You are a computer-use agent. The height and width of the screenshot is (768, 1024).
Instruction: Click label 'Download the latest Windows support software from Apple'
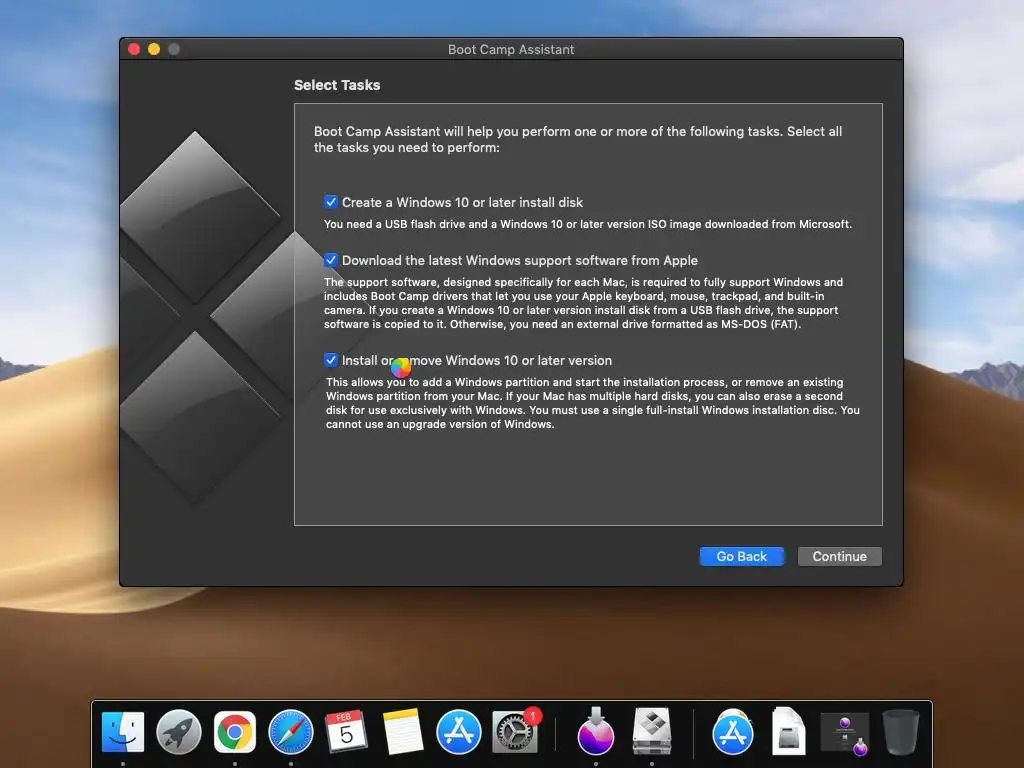coord(520,261)
